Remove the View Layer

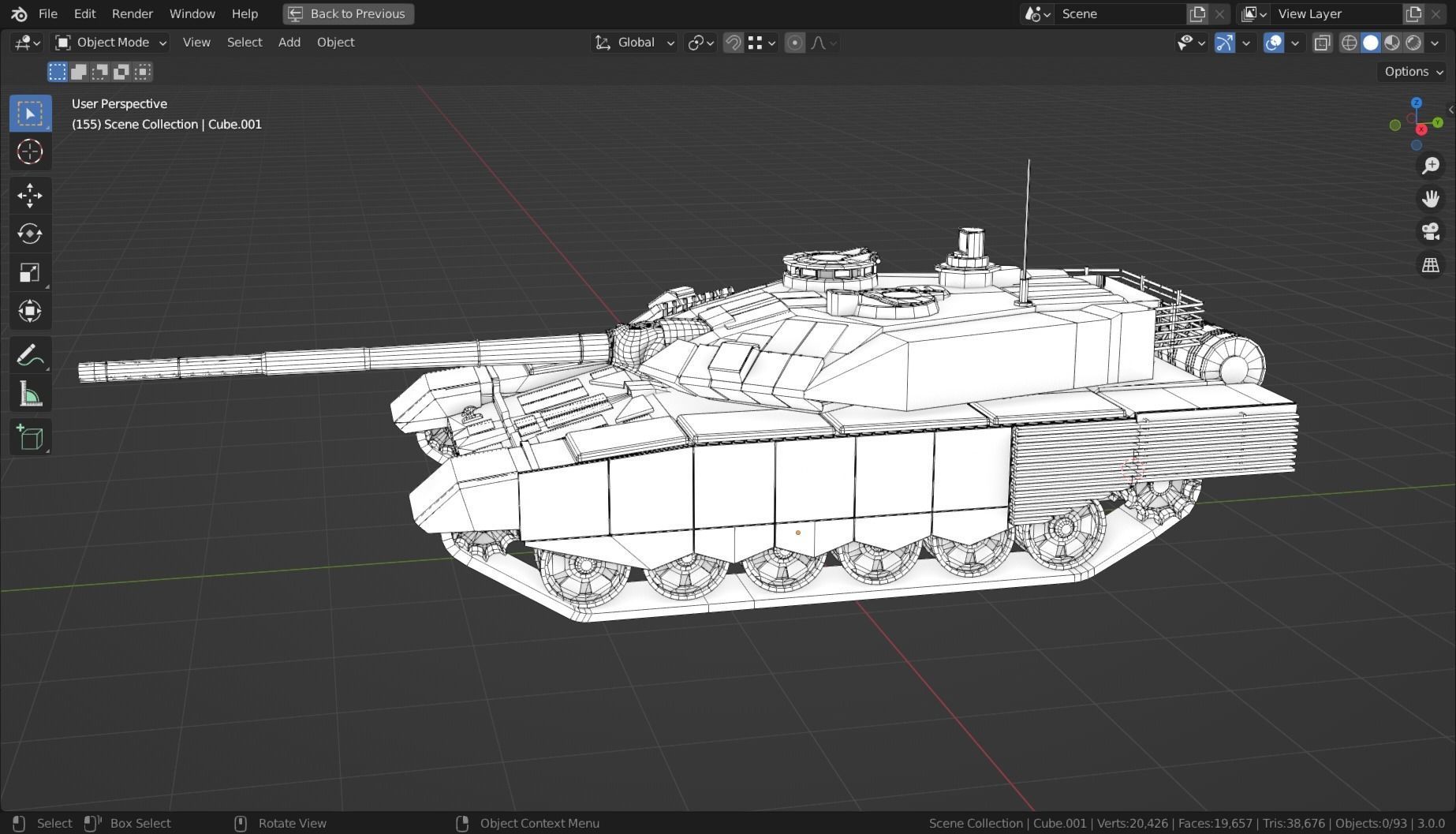coord(1435,13)
